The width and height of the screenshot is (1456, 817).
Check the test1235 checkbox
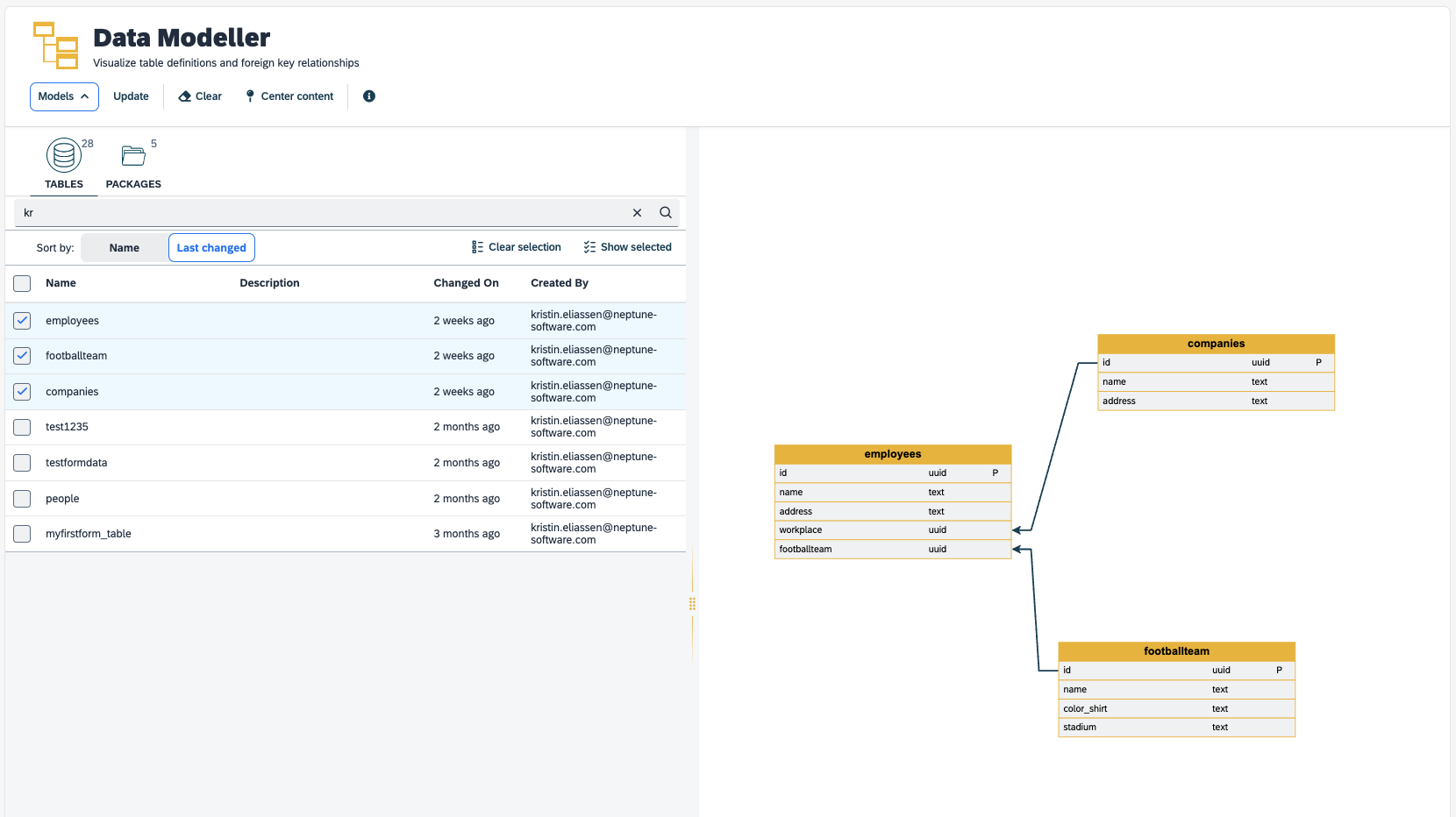(x=22, y=427)
